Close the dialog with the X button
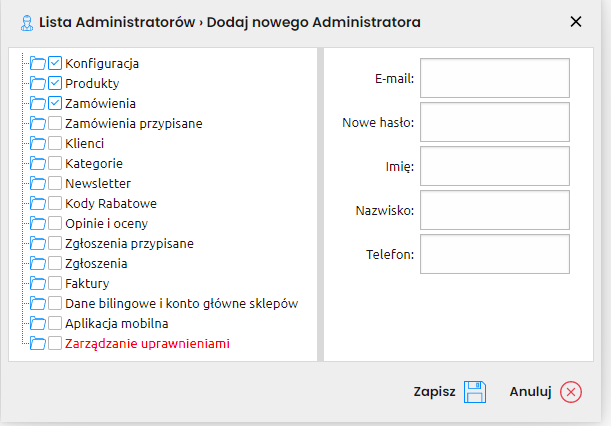611x426 pixels. tap(576, 21)
